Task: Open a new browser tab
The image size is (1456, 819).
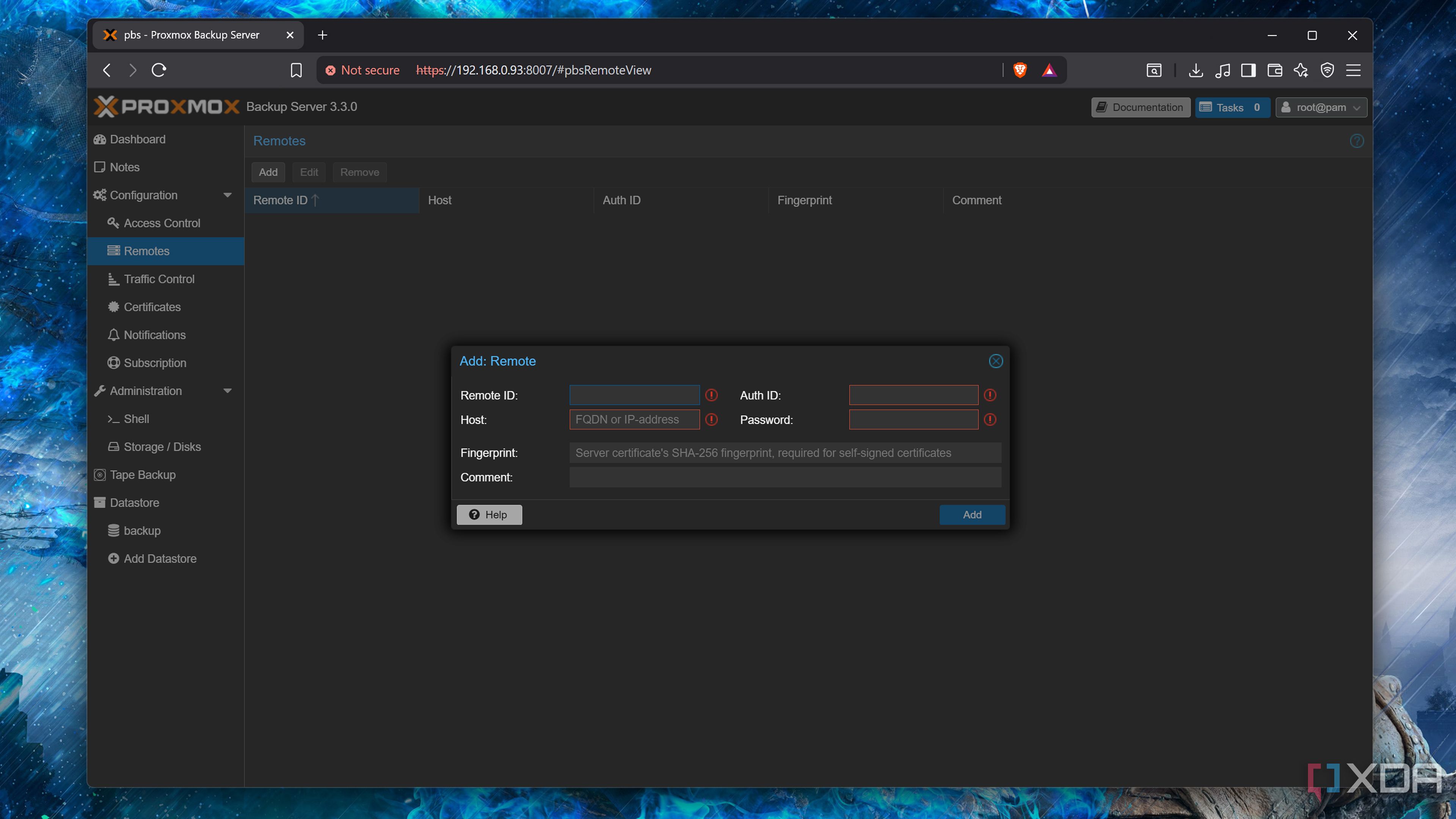Action: pos(322,35)
